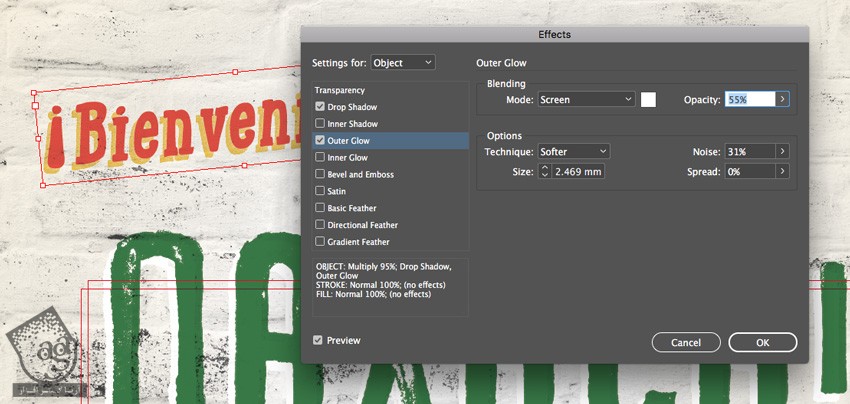Click the Size stepper arrows
The width and height of the screenshot is (850, 404).
coord(545,172)
